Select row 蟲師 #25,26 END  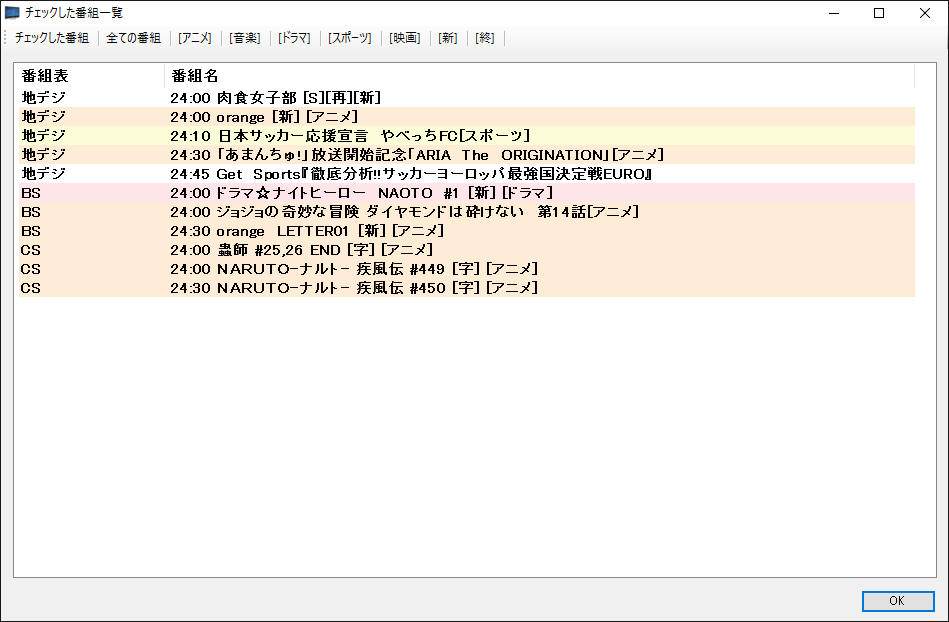[467, 250]
